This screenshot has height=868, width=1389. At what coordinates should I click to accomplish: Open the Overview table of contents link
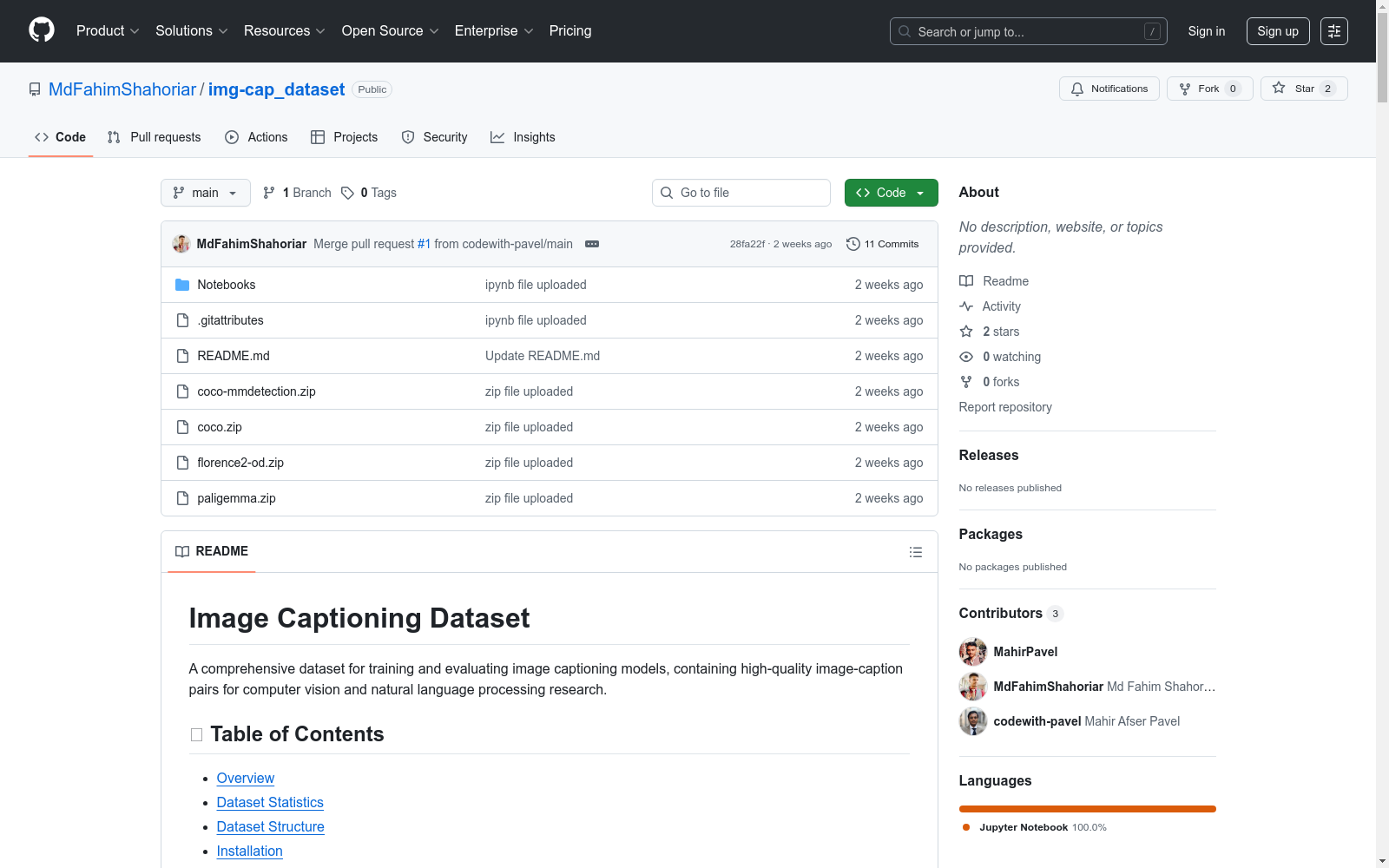pyautogui.click(x=246, y=779)
